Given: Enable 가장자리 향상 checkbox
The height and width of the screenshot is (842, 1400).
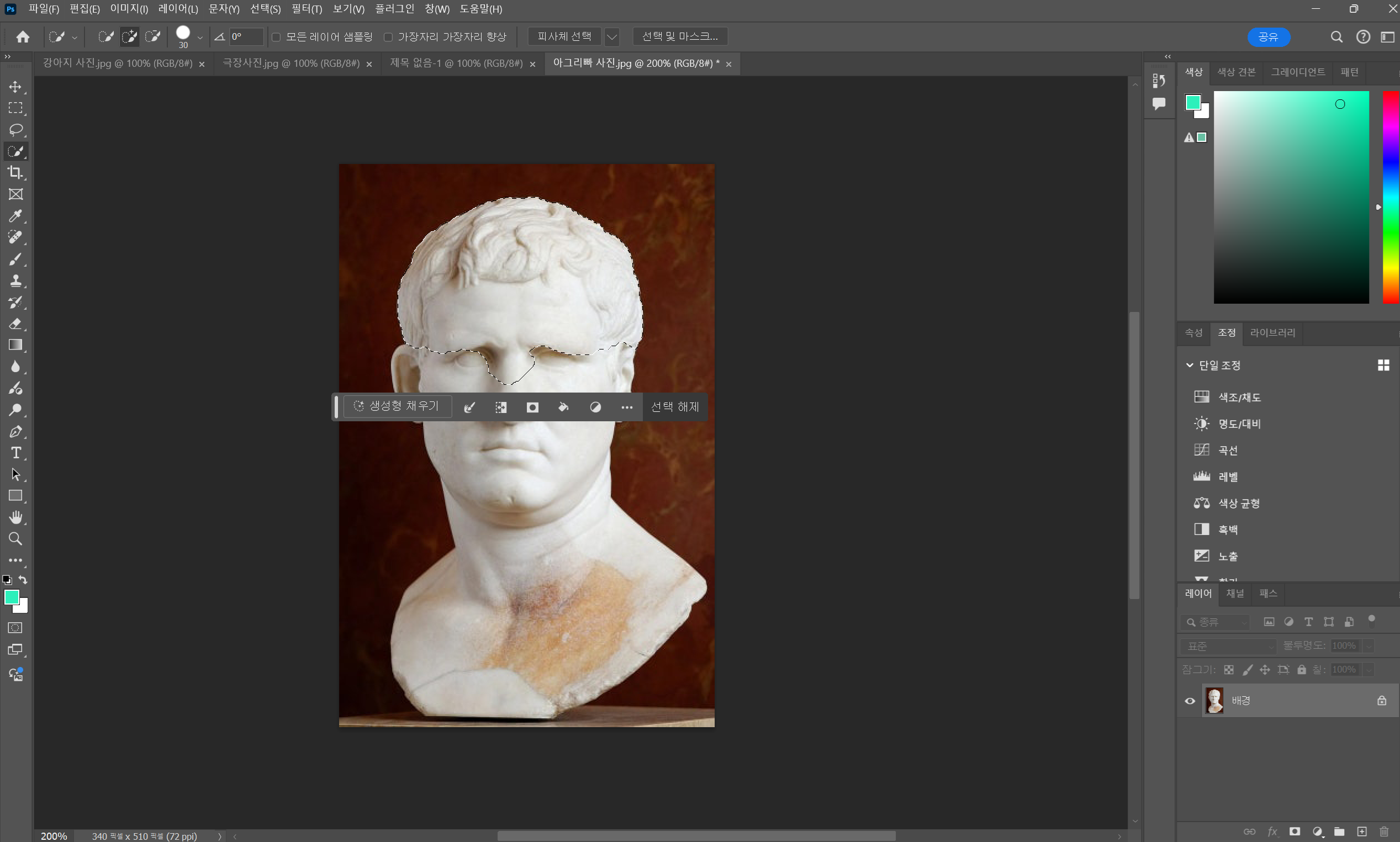Looking at the screenshot, I should [388, 37].
